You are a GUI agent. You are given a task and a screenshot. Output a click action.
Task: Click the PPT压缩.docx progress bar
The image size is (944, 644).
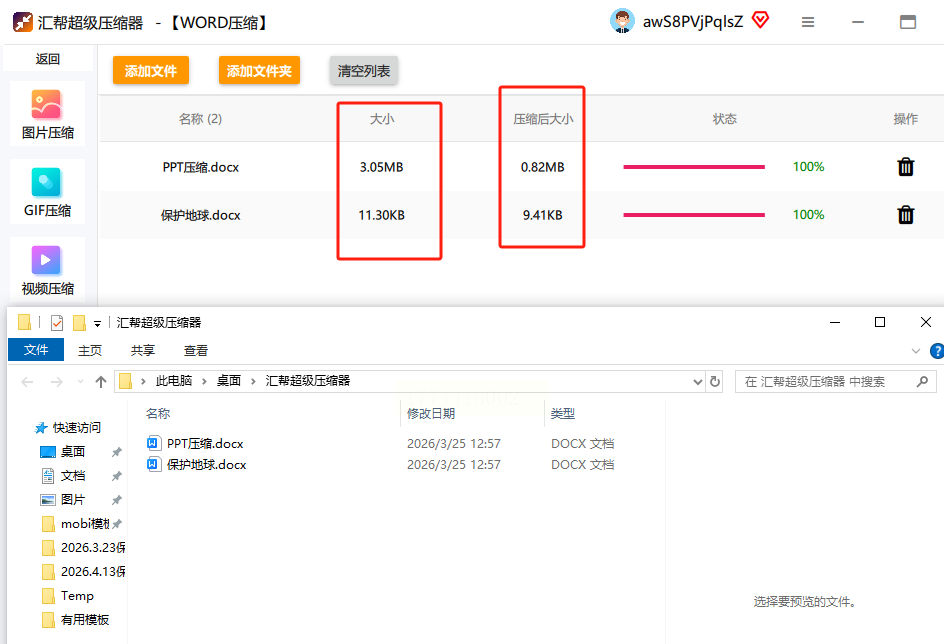click(694, 167)
